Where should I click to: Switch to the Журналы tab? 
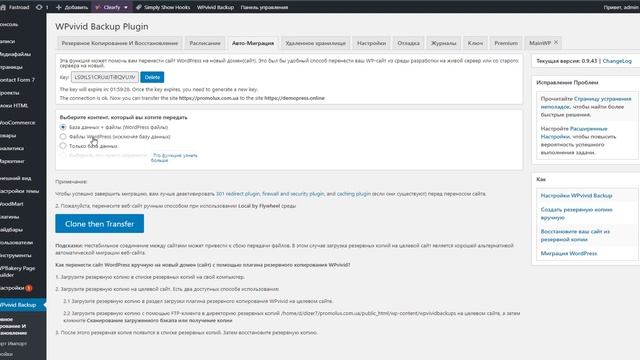click(x=443, y=43)
